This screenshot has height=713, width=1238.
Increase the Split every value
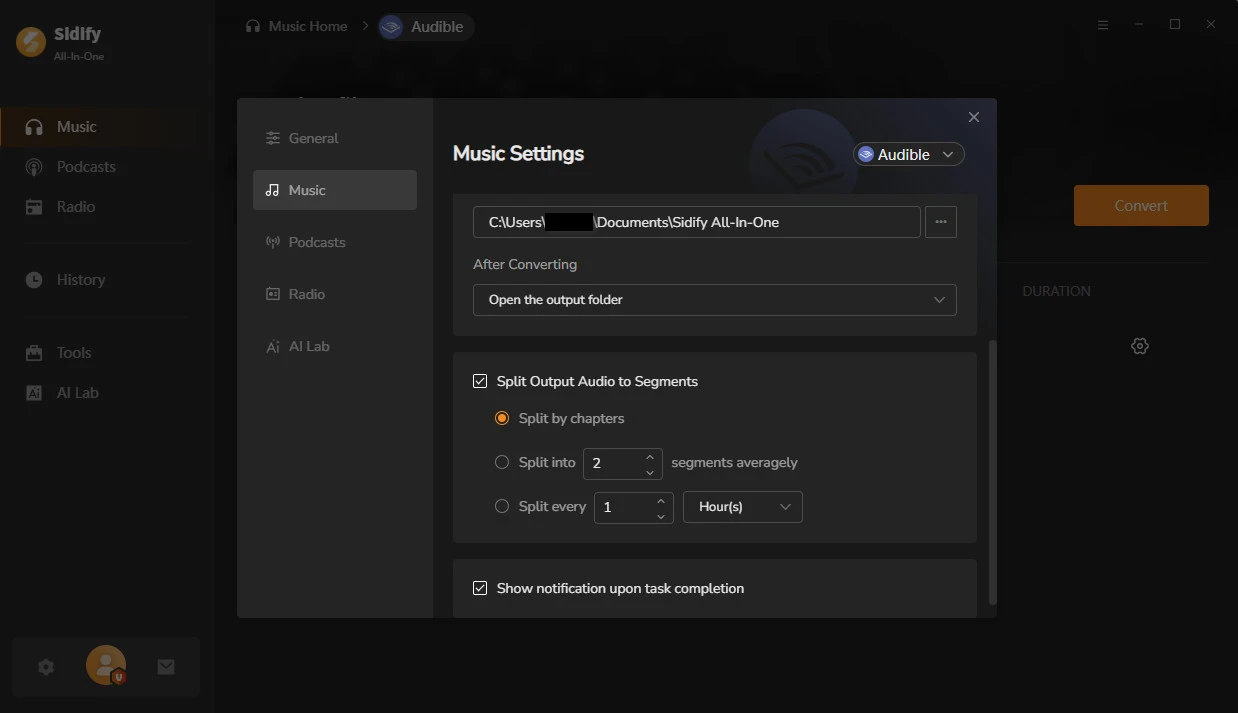click(x=661, y=500)
